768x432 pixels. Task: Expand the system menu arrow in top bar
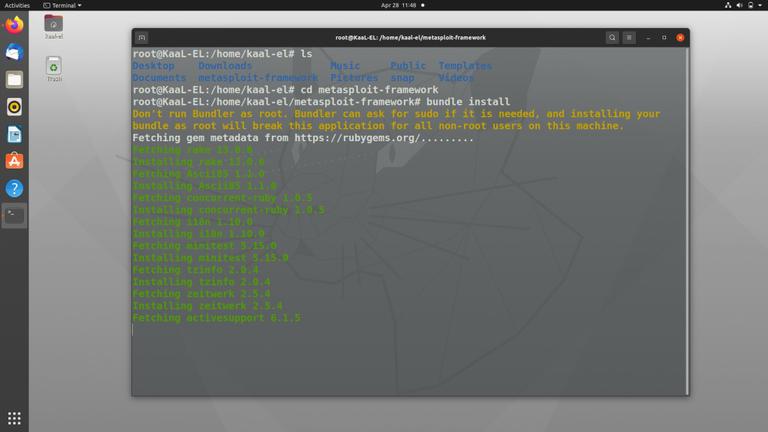[x=760, y=5]
